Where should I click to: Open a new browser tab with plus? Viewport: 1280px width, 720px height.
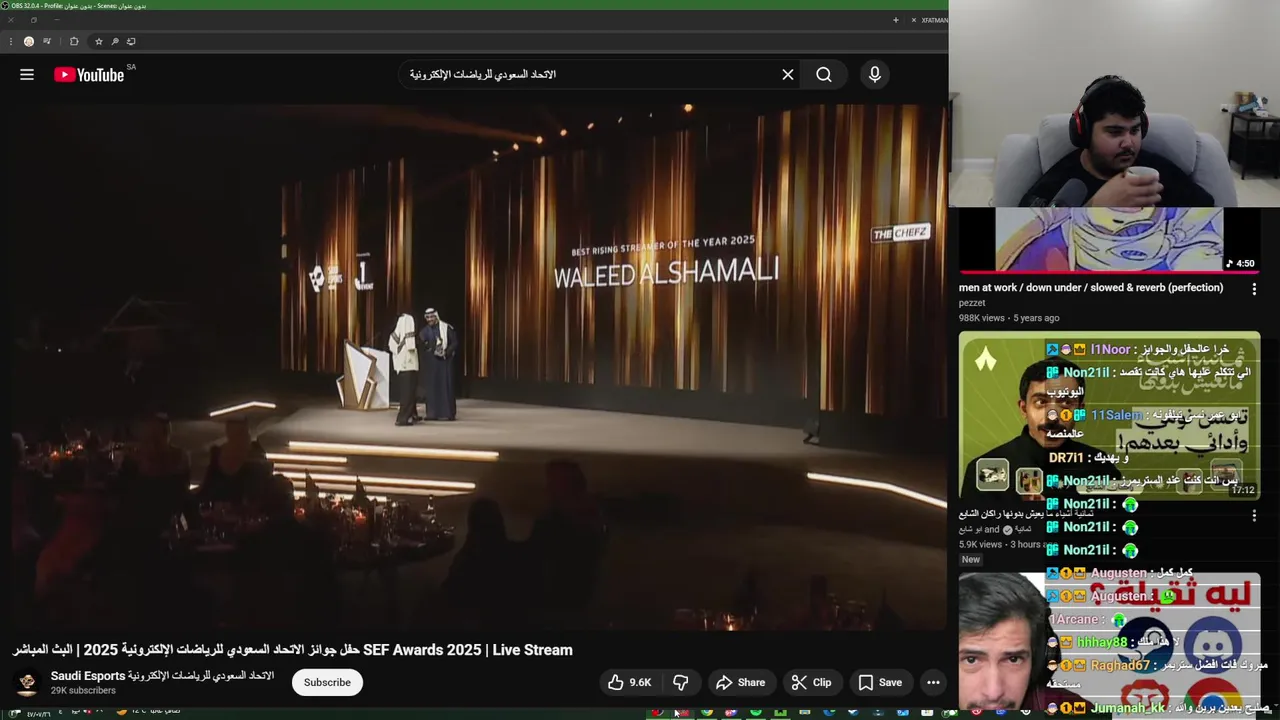(896, 20)
